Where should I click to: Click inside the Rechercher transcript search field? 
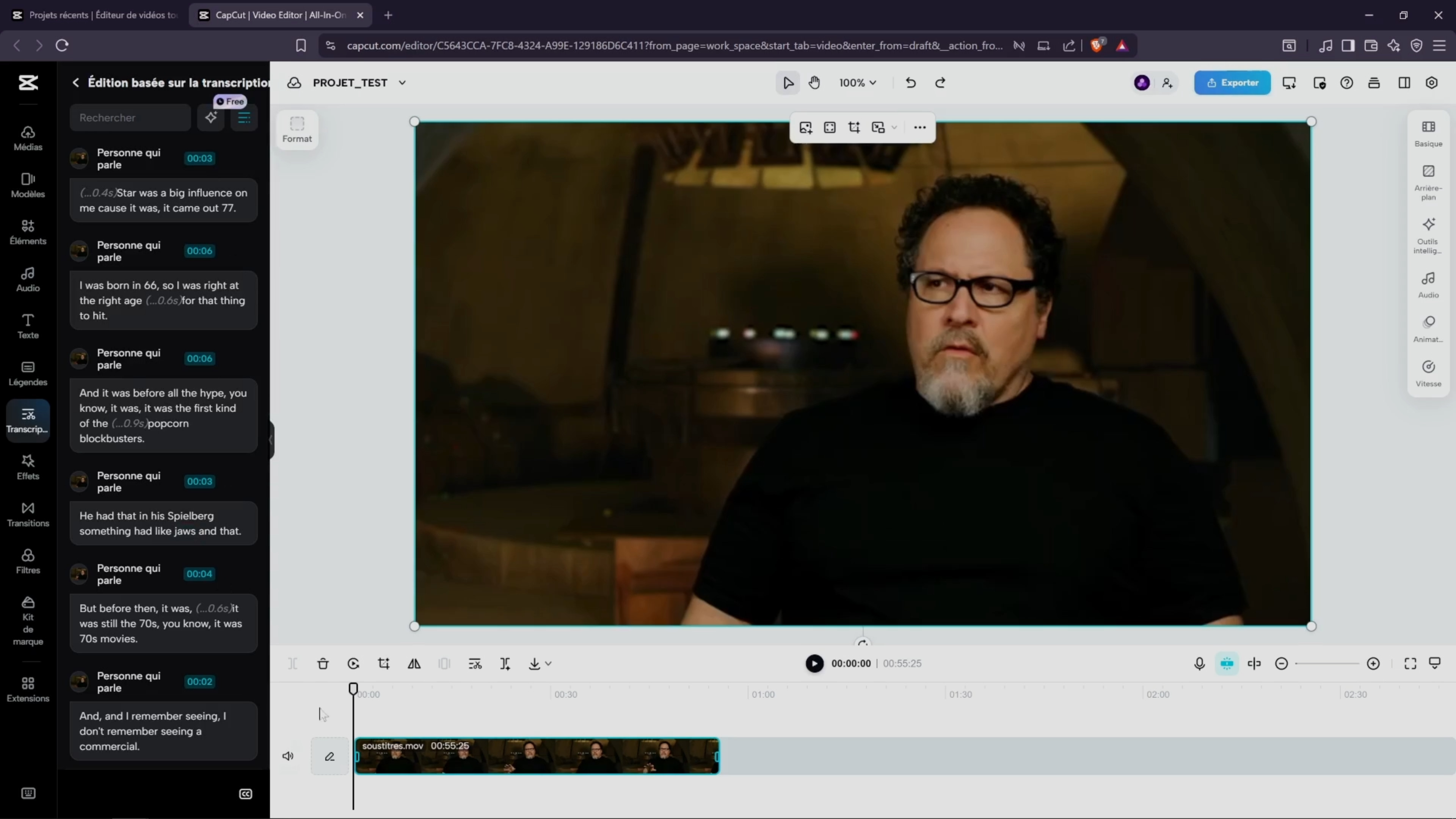(x=130, y=118)
